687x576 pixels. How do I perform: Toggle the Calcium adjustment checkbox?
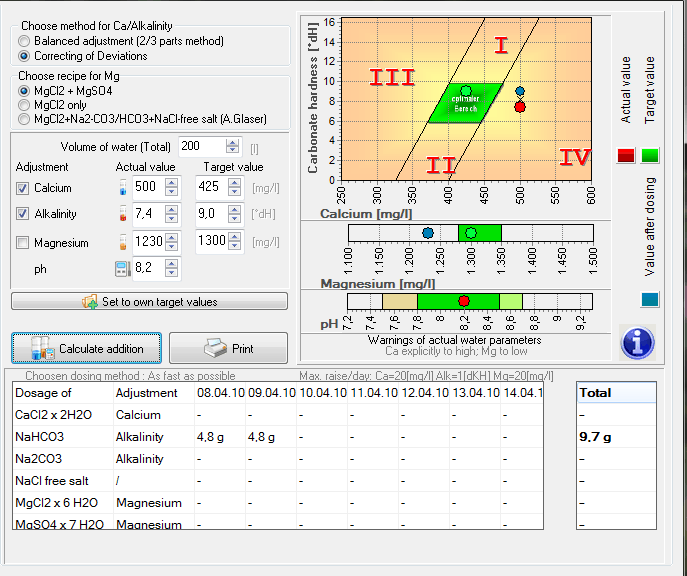point(23,188)
